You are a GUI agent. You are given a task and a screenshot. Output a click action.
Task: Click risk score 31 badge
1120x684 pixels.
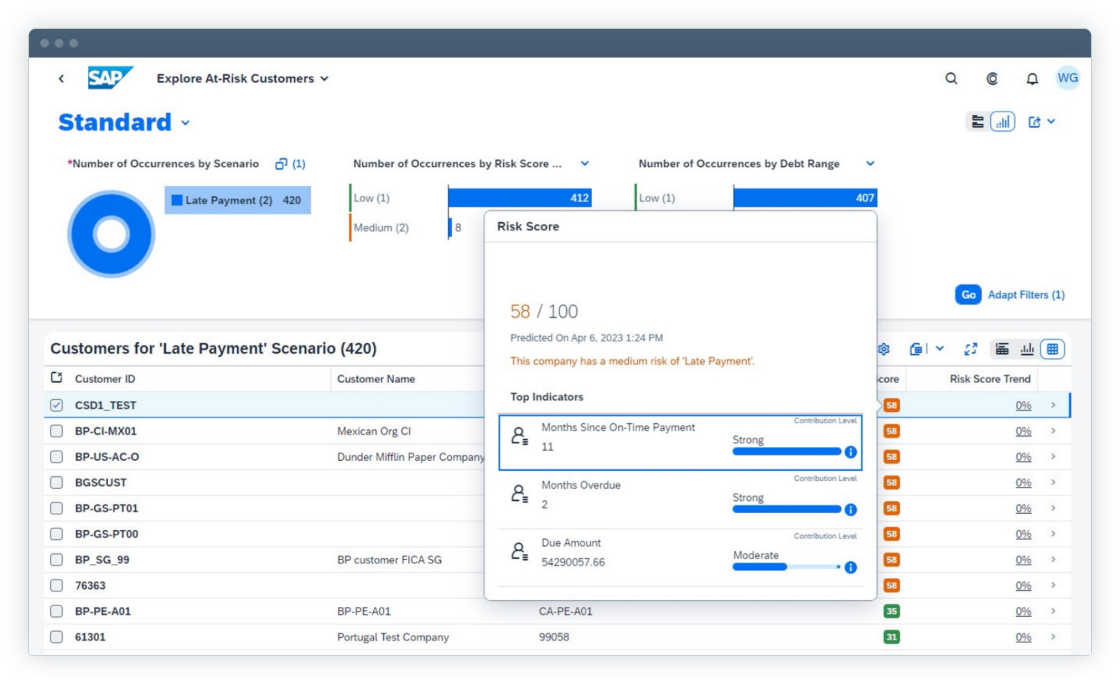click(891, 637)
